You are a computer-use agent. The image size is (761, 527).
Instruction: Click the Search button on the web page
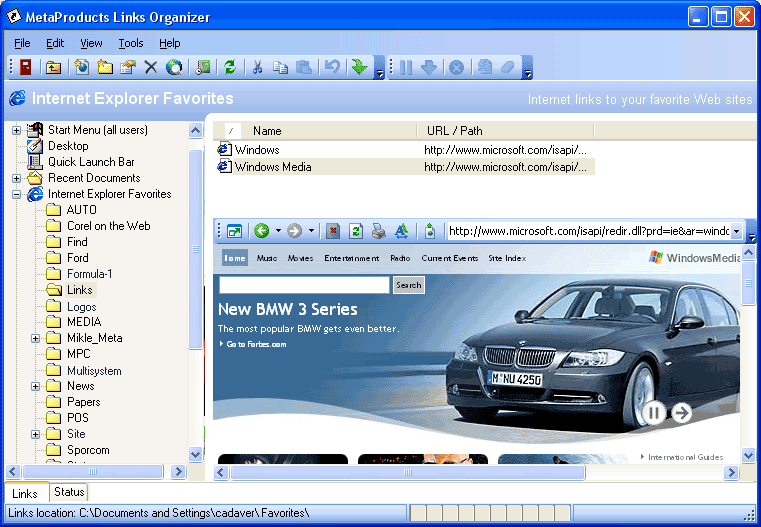(408, 285)
